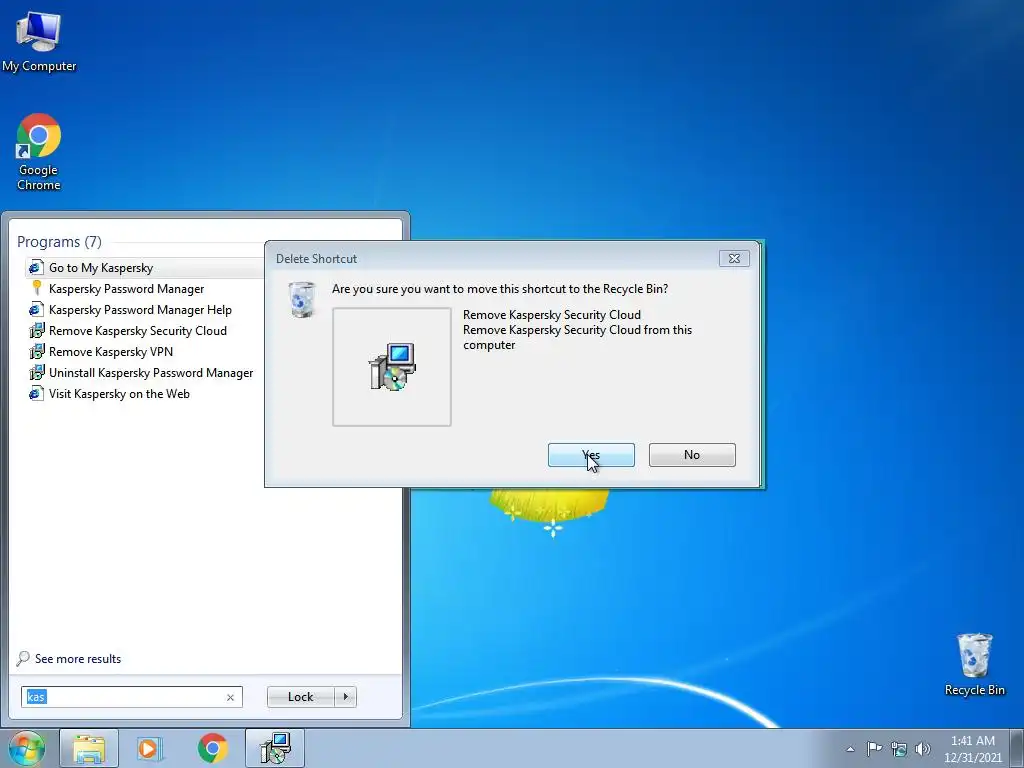Viewport: 1024px width, 768px height.
Task: Select Remove Kaspersky VPN entry
Action: point(110,351)
